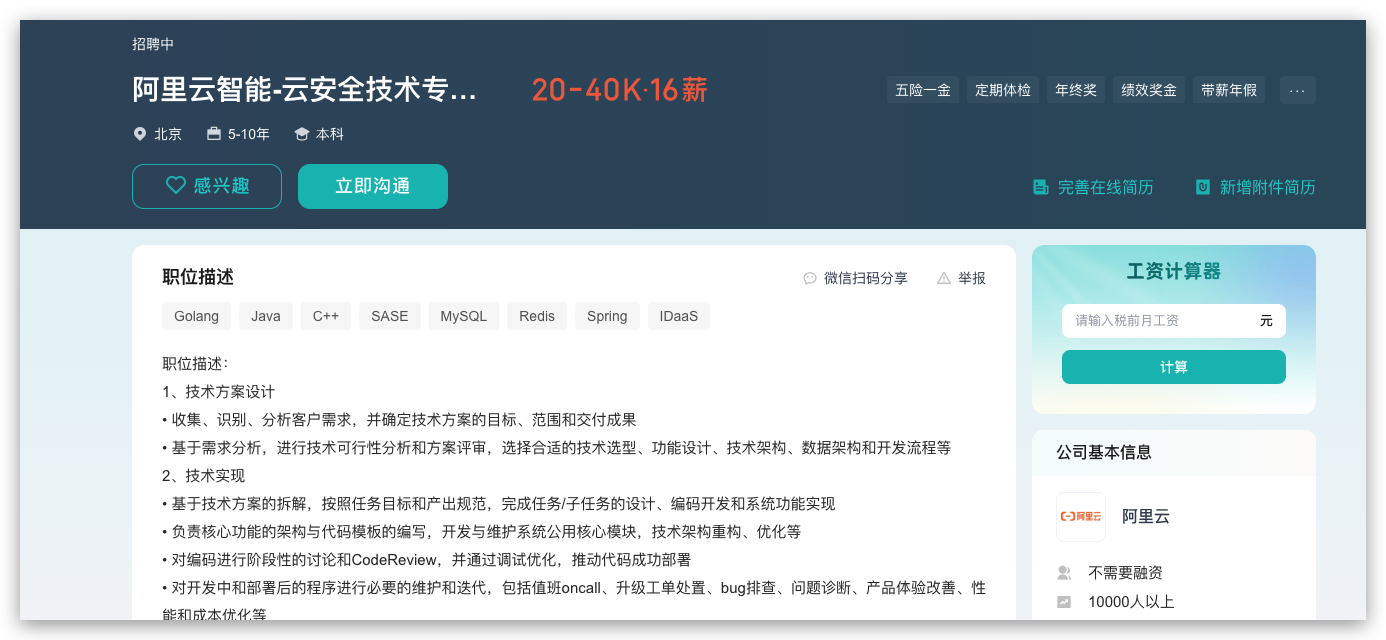
Task: Click the 不需要融资 text
Action: tap(1125, 573)
